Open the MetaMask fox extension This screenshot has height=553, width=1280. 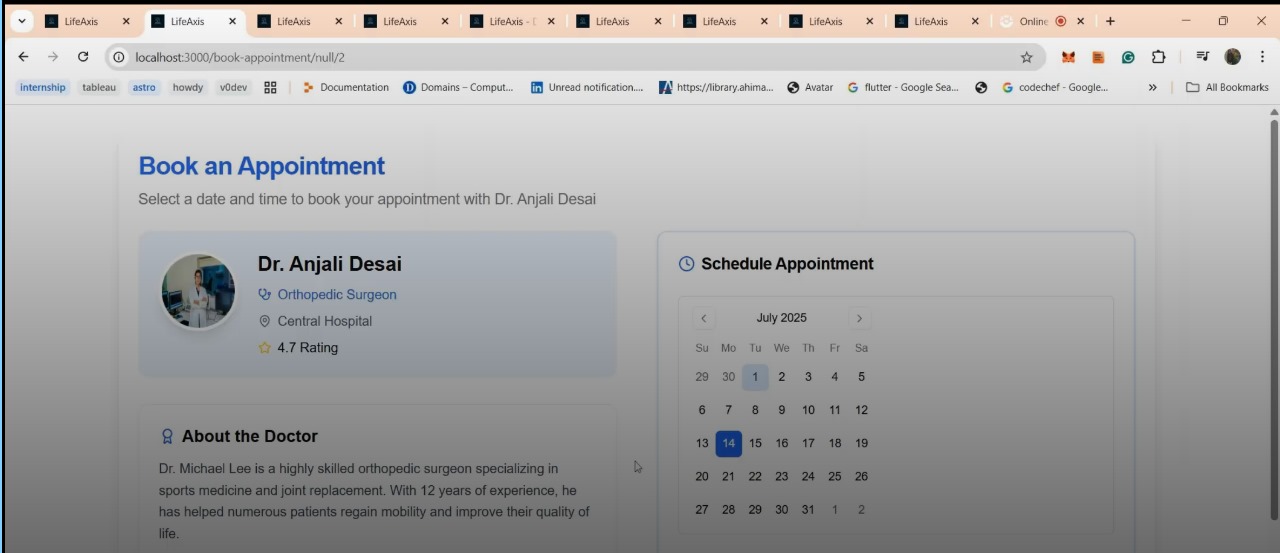[1068, 58]
